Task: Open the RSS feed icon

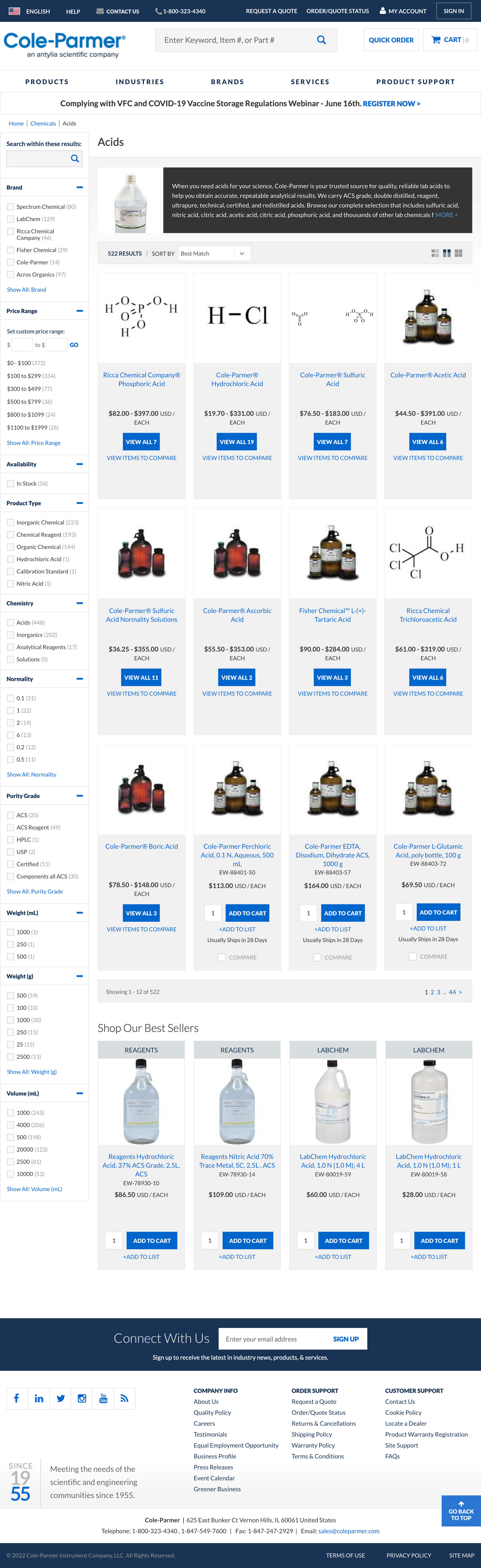Action: tap(124, 1398)
